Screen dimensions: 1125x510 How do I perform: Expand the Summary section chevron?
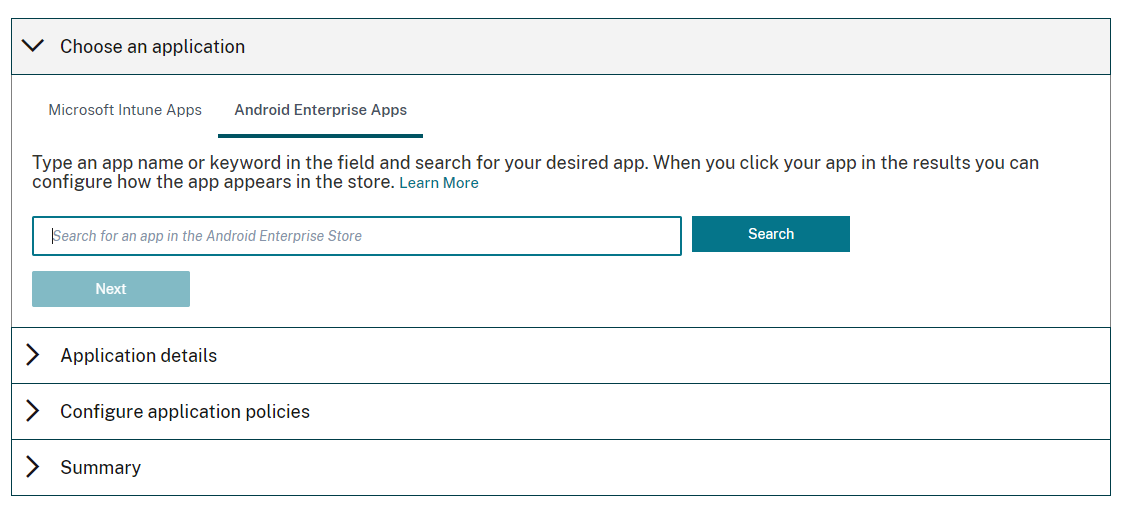click(33, 467)
